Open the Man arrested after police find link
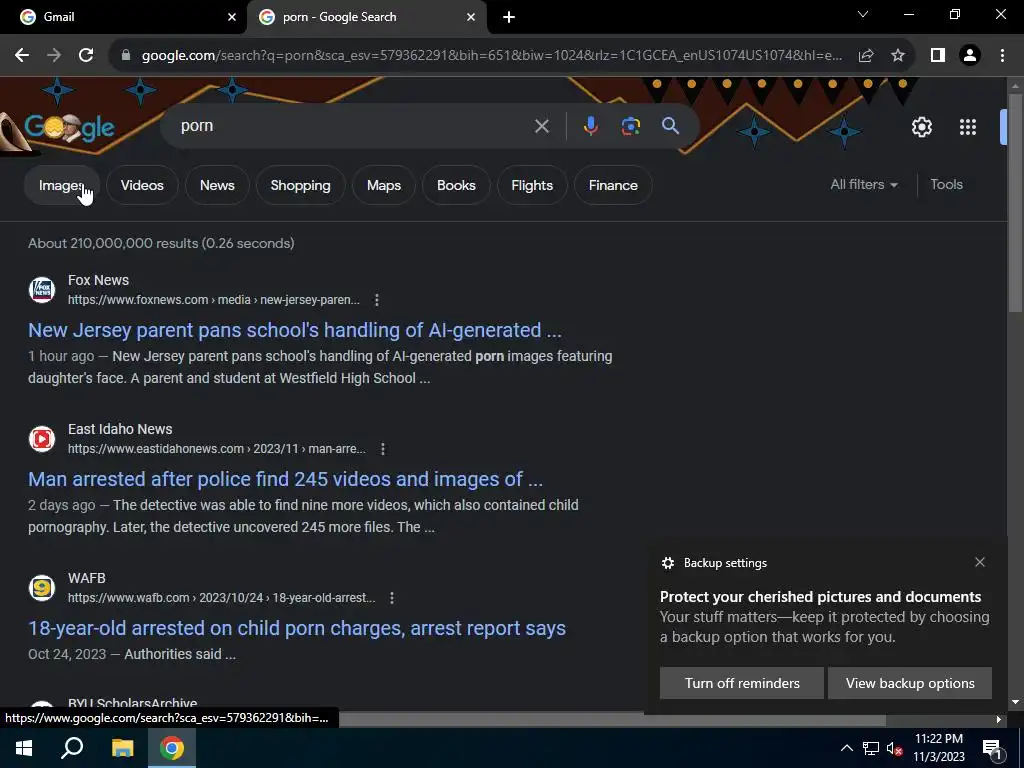The image size is (1024, 768). (285, 479)
